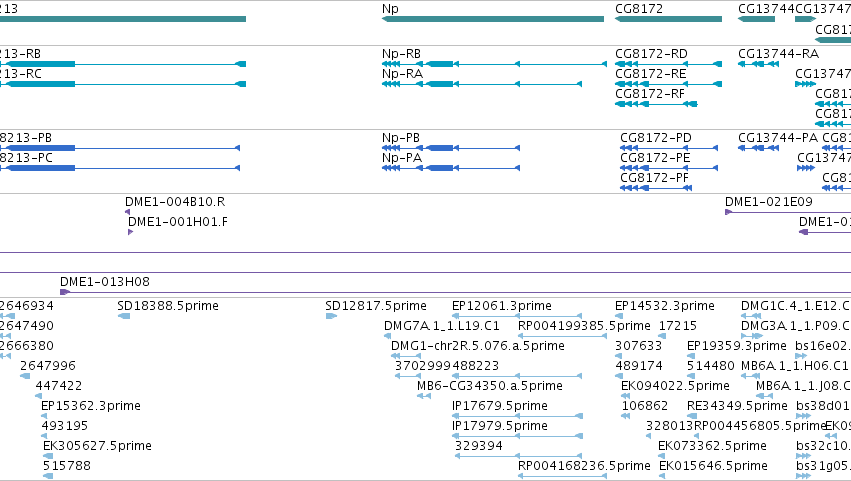This screenshot has width=851, height=481.
Task: Click the DMG1-chr2R.5.076.a.5prime label
Action: point(478,346)
